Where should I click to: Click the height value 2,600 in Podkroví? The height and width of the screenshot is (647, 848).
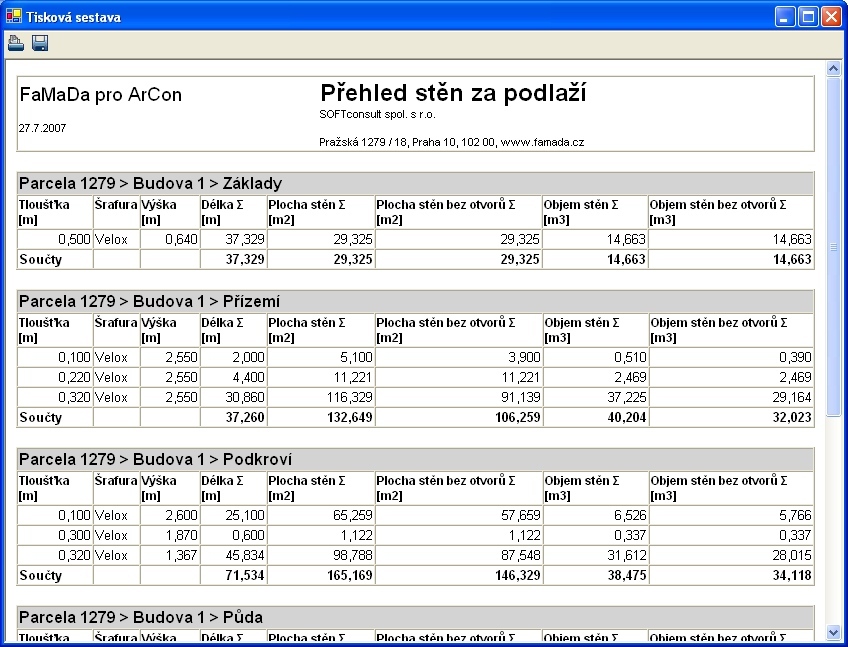point(181,515)
